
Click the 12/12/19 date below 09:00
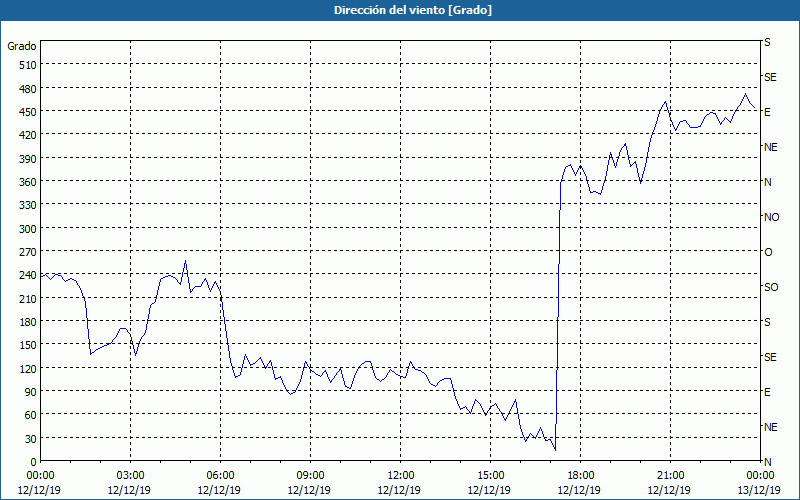(x=310, y=490)
